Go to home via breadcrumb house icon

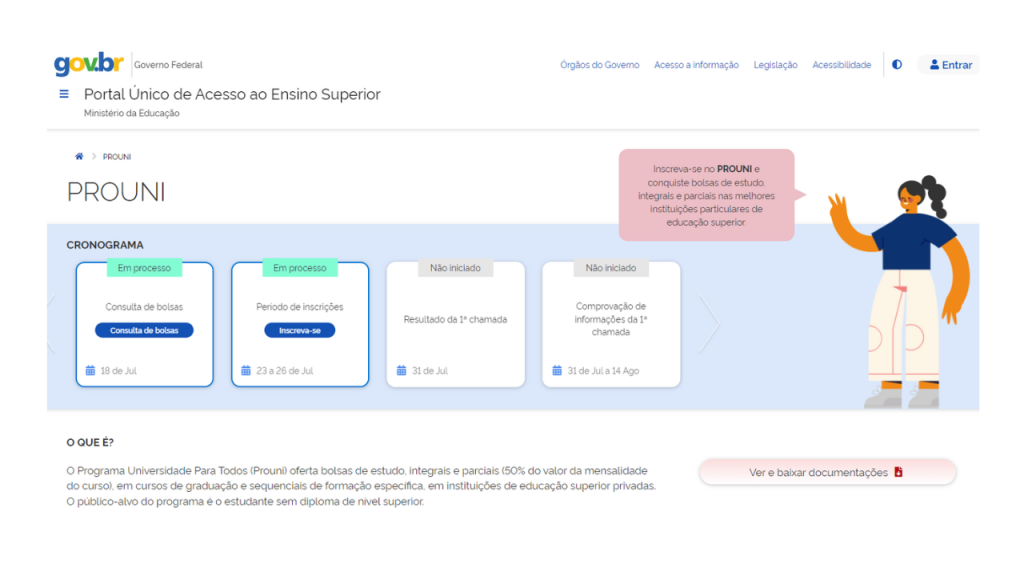point(79,156)
